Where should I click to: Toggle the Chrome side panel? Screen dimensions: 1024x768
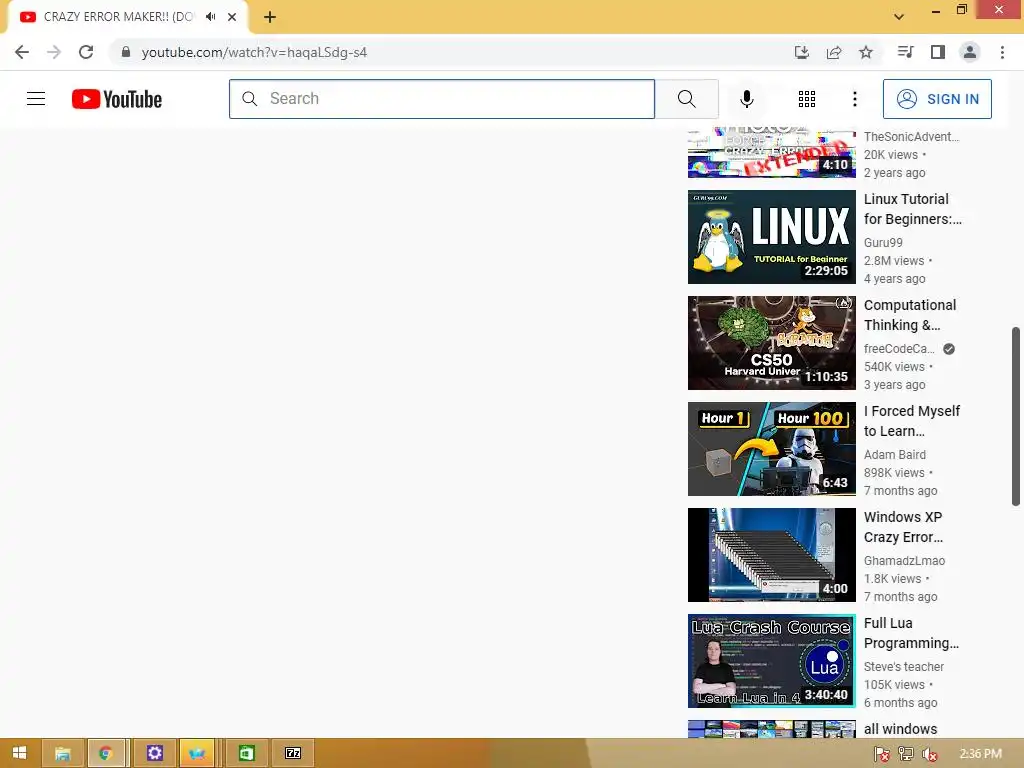coord(938,52)
